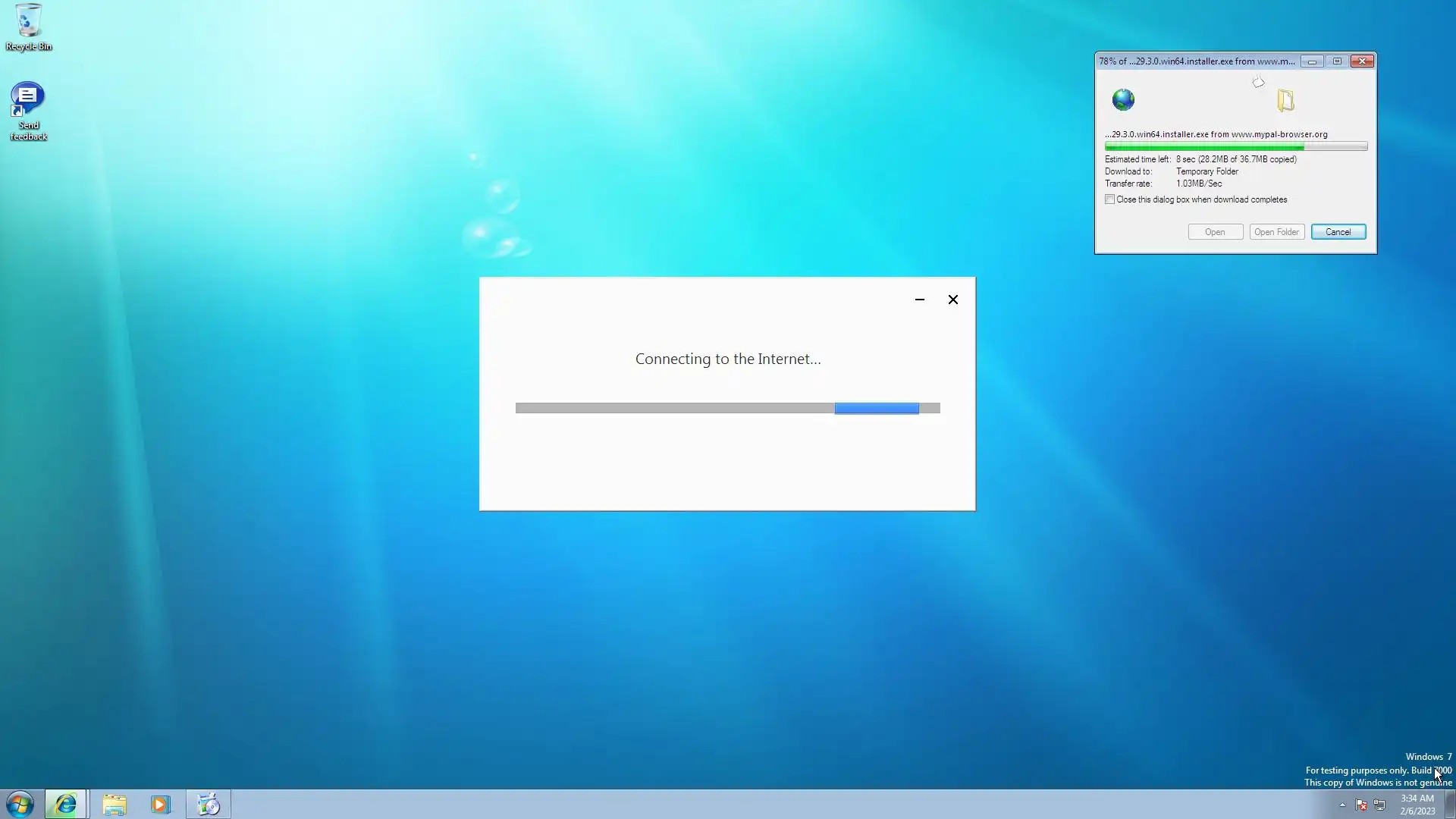Image resolution: width=1456 pixels, height=819 pixels.
Task: Click the installer setup taskbar icon
Action: (x=208, y=804)
